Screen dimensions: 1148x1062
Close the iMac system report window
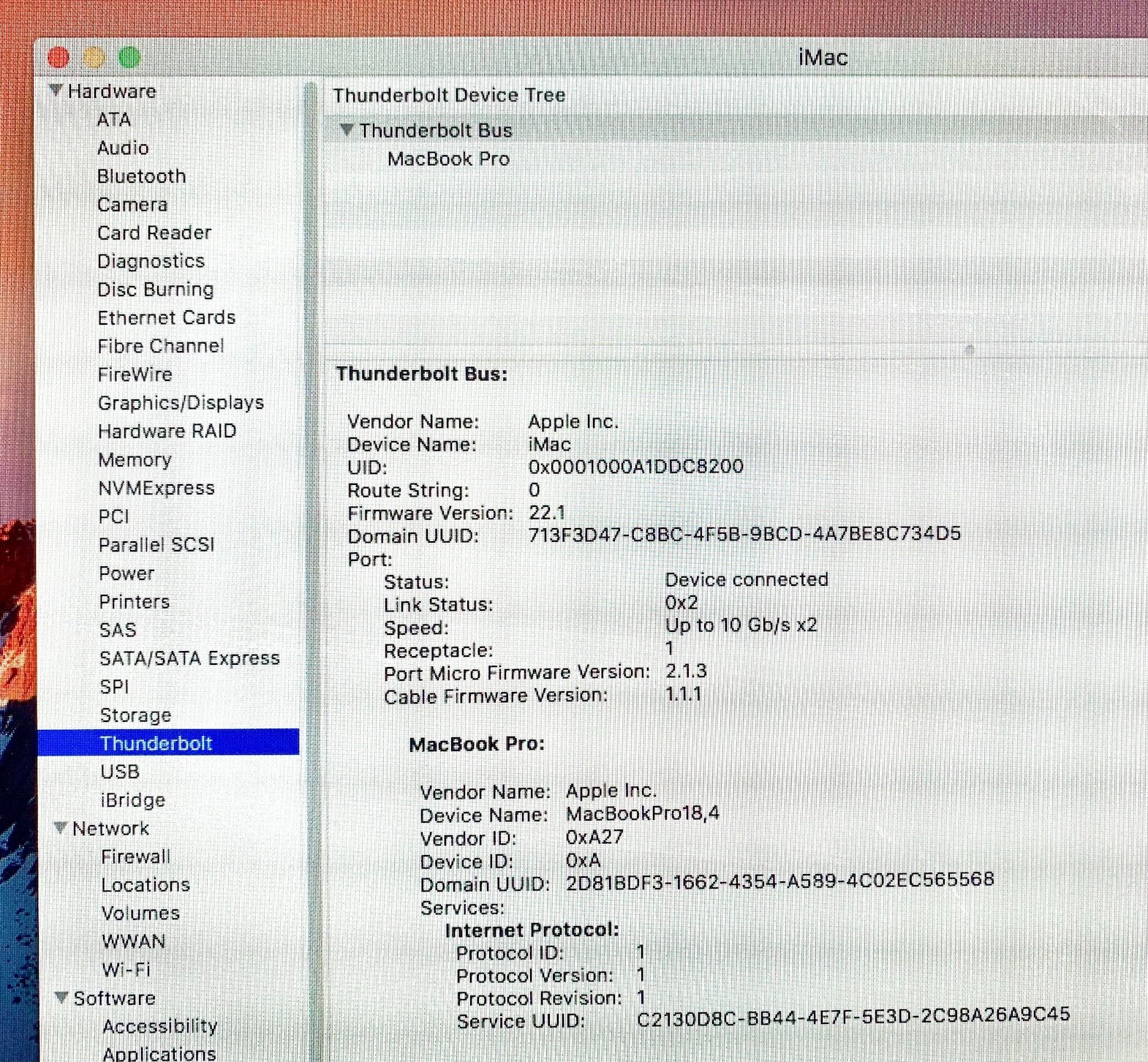pos(58,57)
